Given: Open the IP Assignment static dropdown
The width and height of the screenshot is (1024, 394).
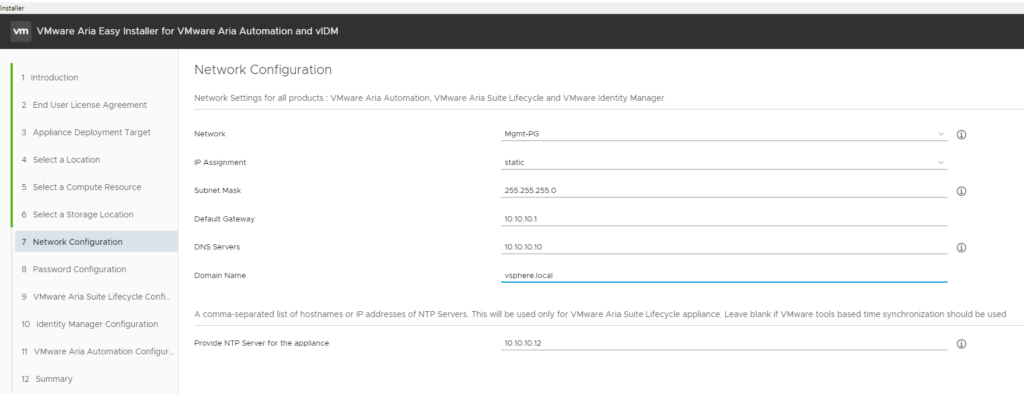Looking at the screenshot, I should [x=724, y=162].
